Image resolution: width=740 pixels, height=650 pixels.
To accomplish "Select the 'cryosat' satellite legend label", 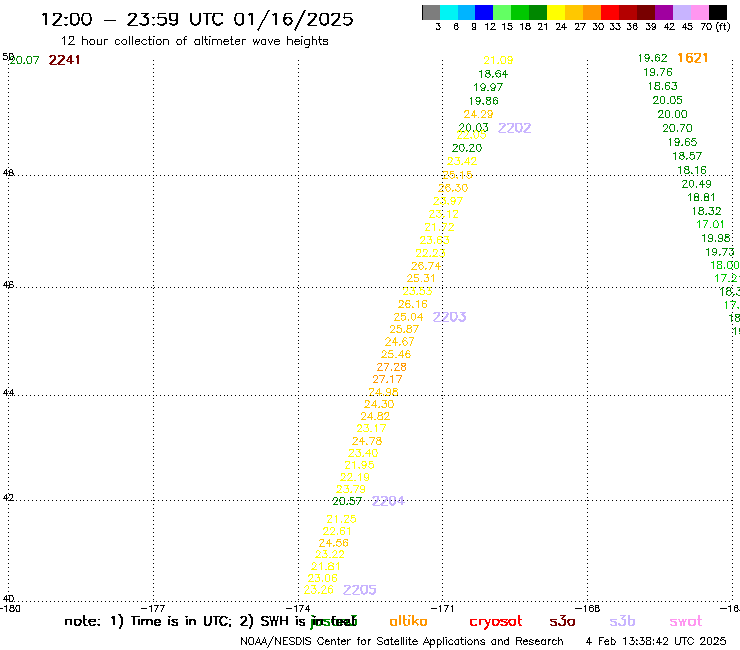I will pos(496,622).
